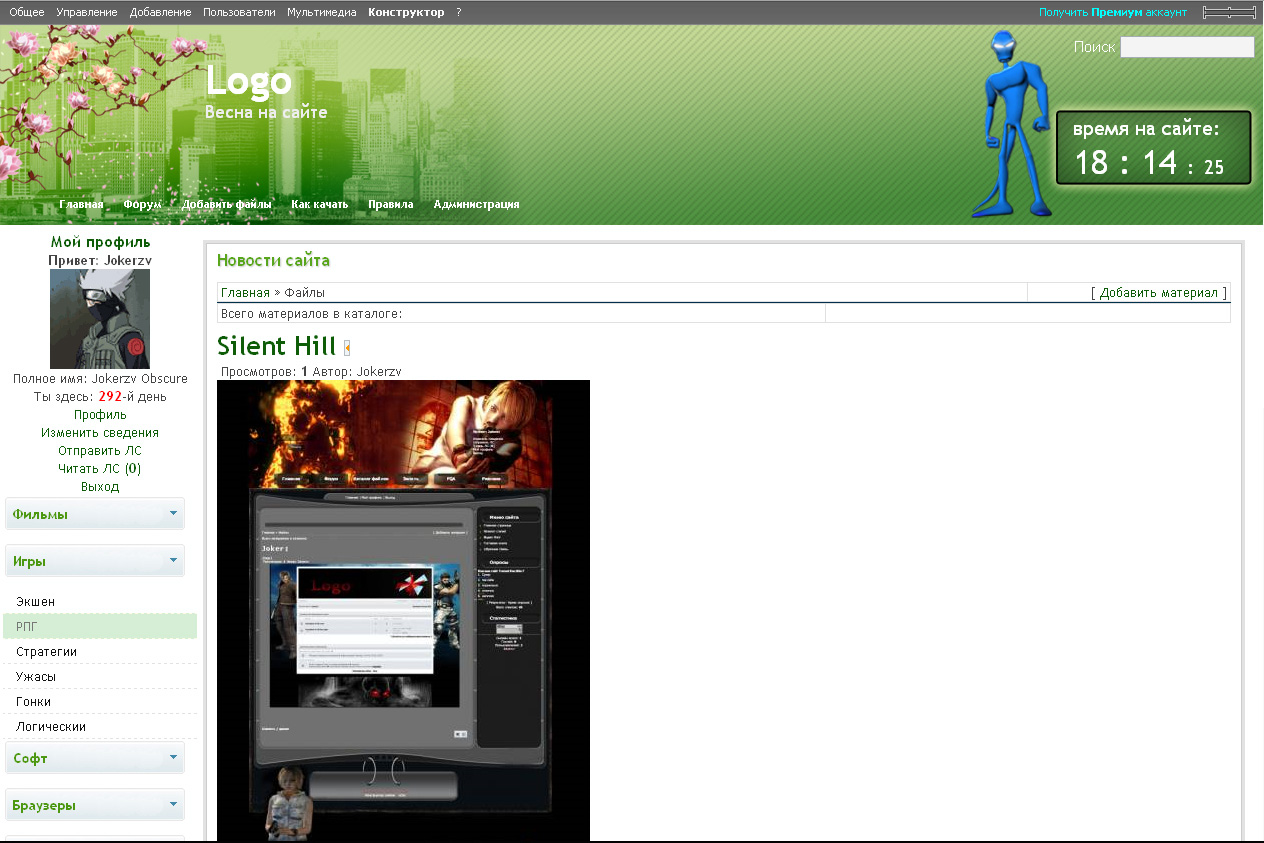The image size is (1264, 843).
Task: Click Полное имя: Jokerzv Obscure text
Action: pyautogui.click(x=100, y=379)
